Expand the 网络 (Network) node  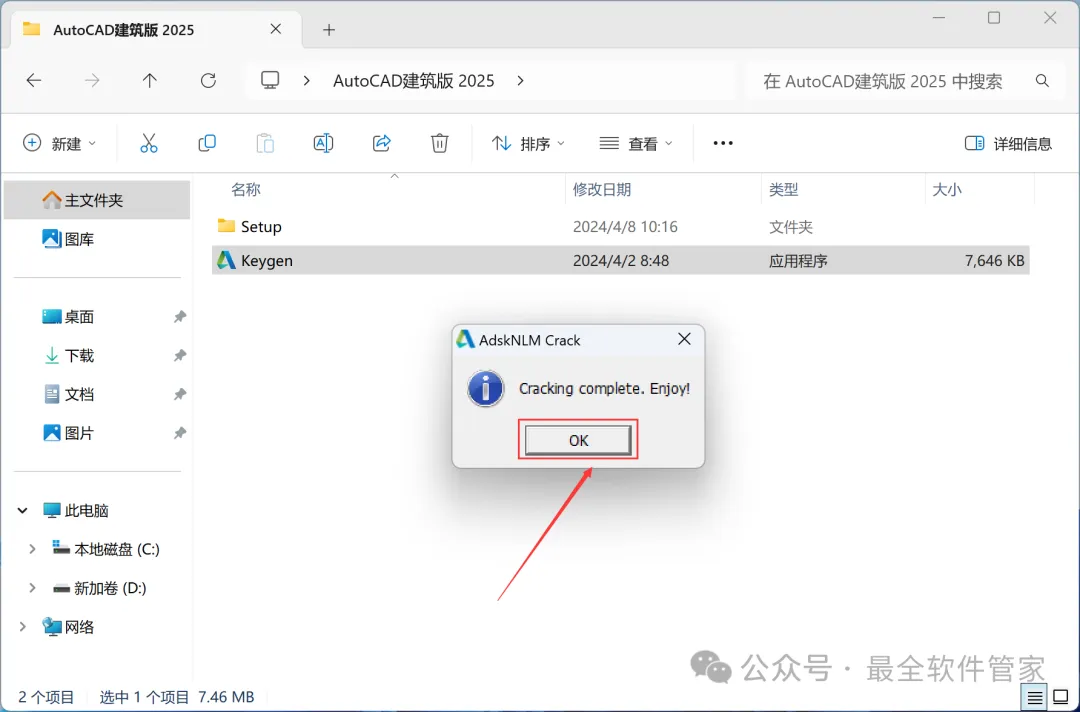(23, 627)
